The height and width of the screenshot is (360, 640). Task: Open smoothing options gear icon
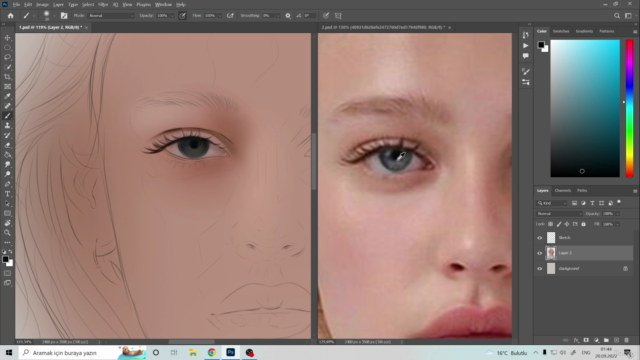288,16
